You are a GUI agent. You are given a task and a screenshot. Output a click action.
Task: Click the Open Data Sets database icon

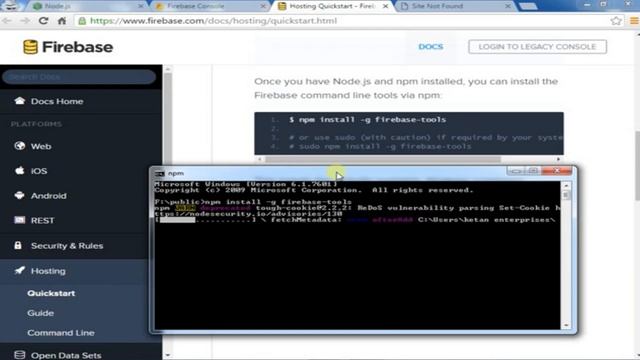pos(19,355)
